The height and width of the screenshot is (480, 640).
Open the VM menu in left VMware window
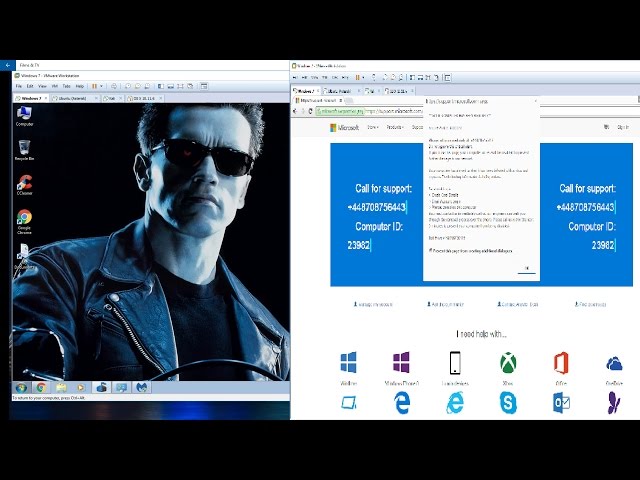coord(55,86)
